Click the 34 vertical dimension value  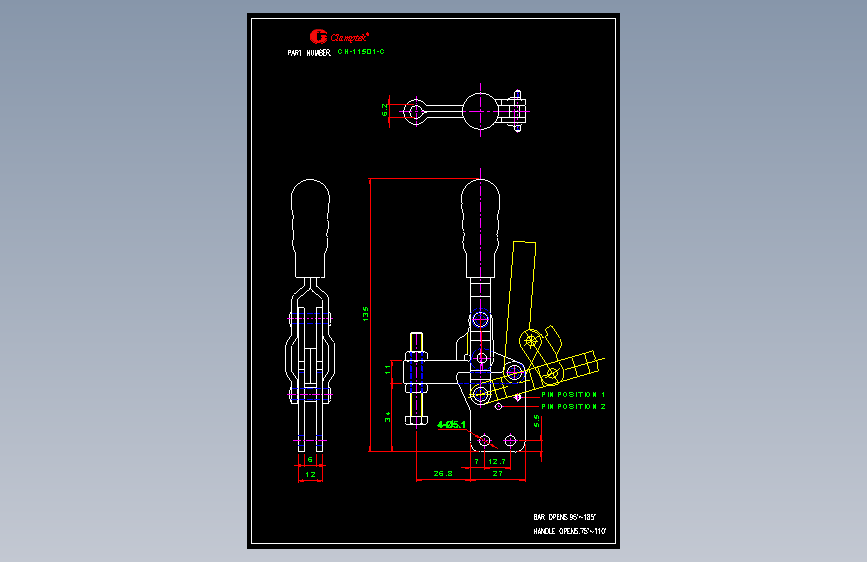pos(387,417)
